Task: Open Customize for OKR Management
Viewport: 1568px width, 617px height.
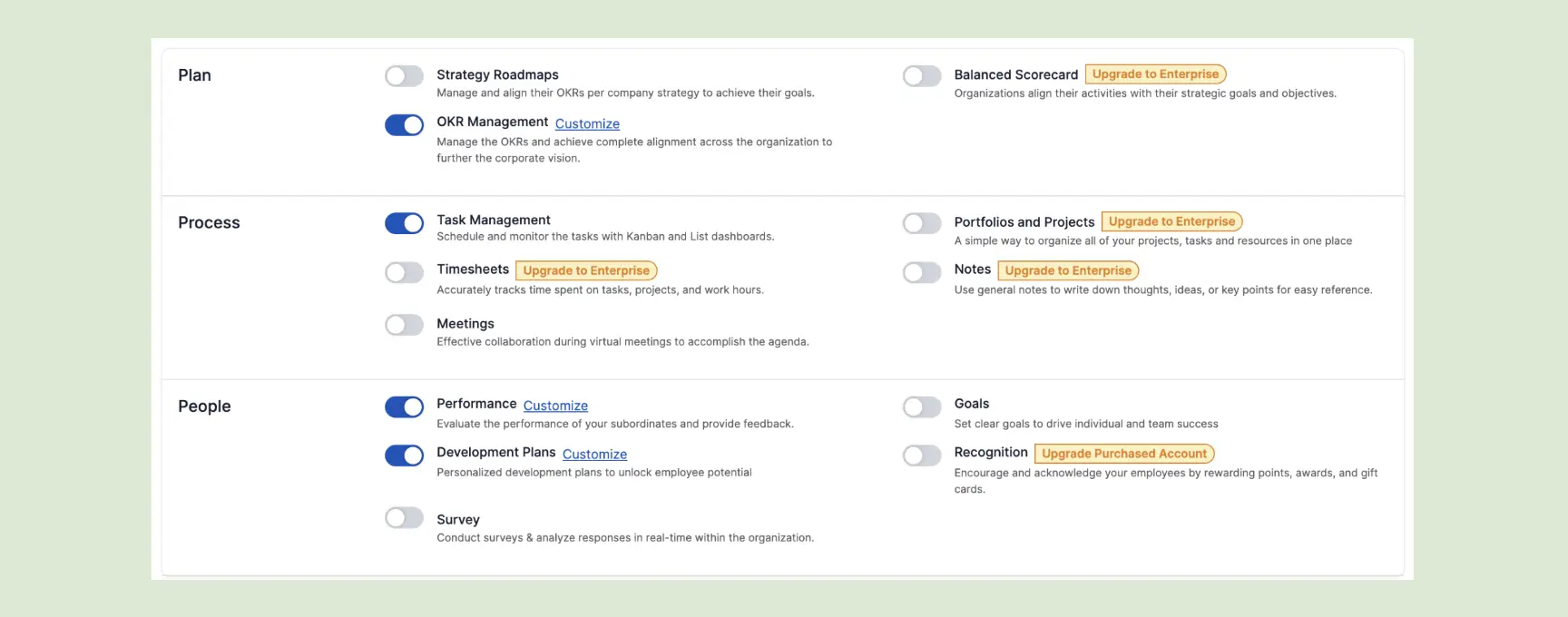Action: tap(587, 123)
